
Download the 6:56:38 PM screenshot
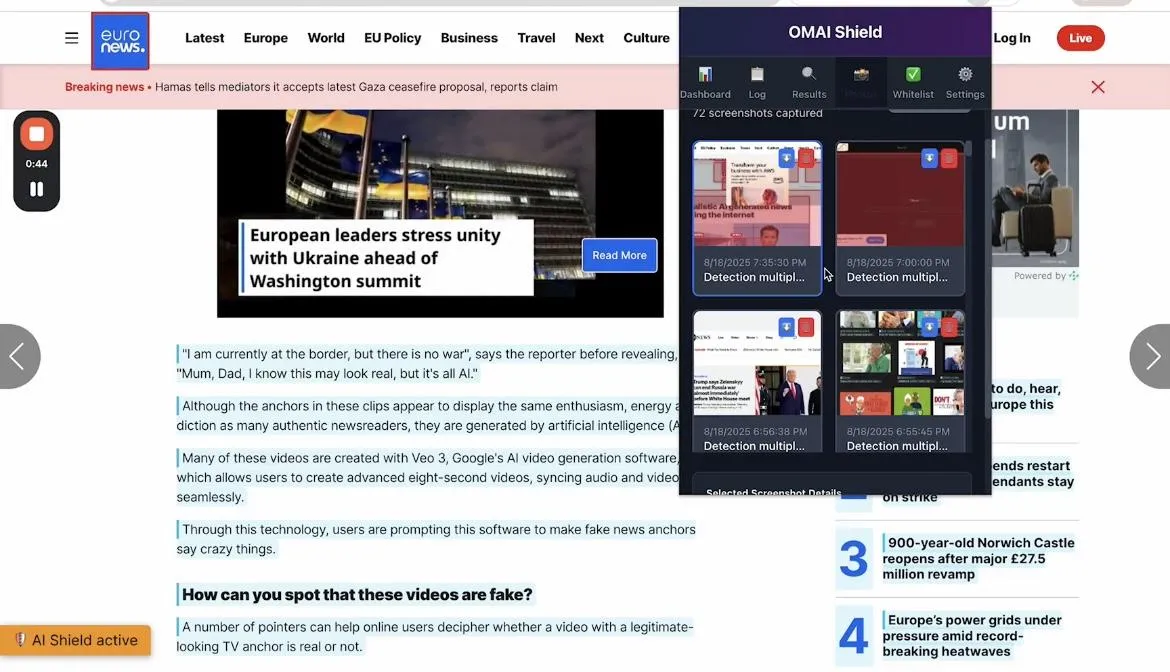click(x=786, y=327)
